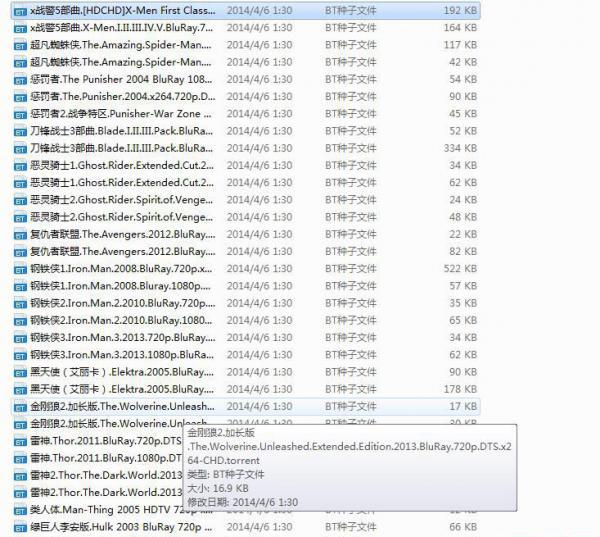The height and width of the screenshot is (537, 600).
Task: Select the 24 KB 恶灵骑士2.Ghost.Rider.Spirit file name
Action: (121, 200)
